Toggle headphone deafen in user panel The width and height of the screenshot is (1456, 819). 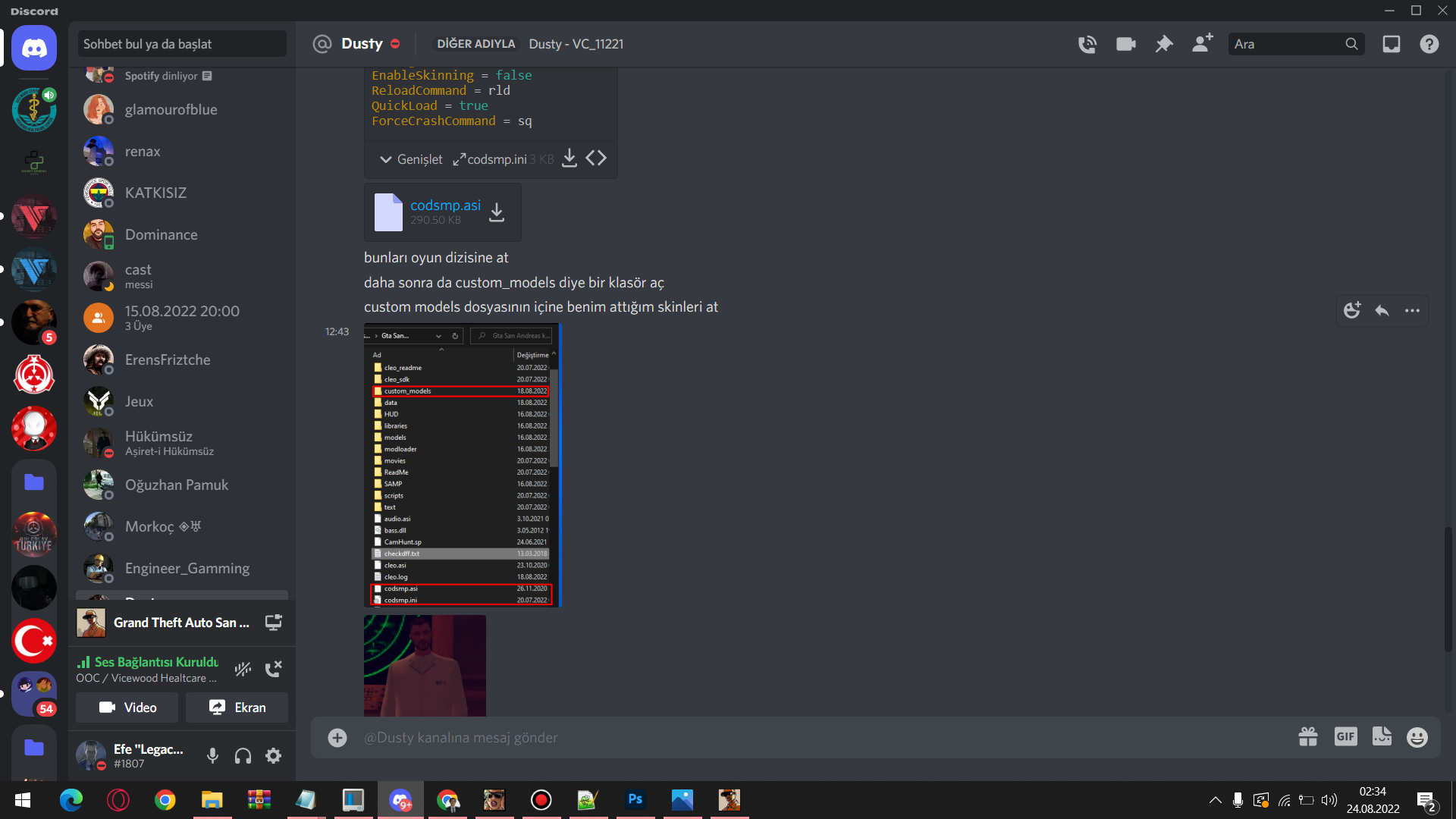pos(243,755)
